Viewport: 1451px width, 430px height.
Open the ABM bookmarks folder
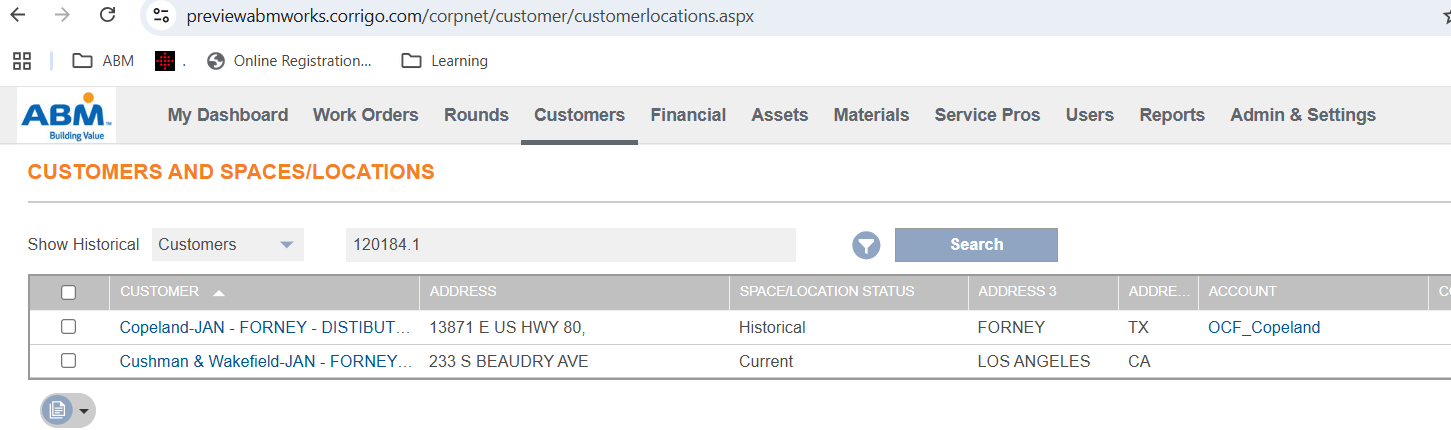[x=103, y=61]
